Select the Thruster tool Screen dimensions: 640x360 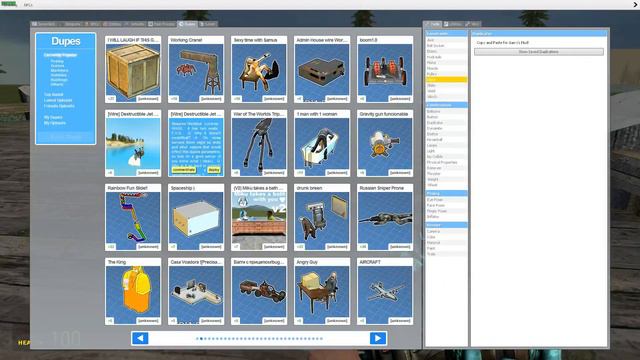446,174
